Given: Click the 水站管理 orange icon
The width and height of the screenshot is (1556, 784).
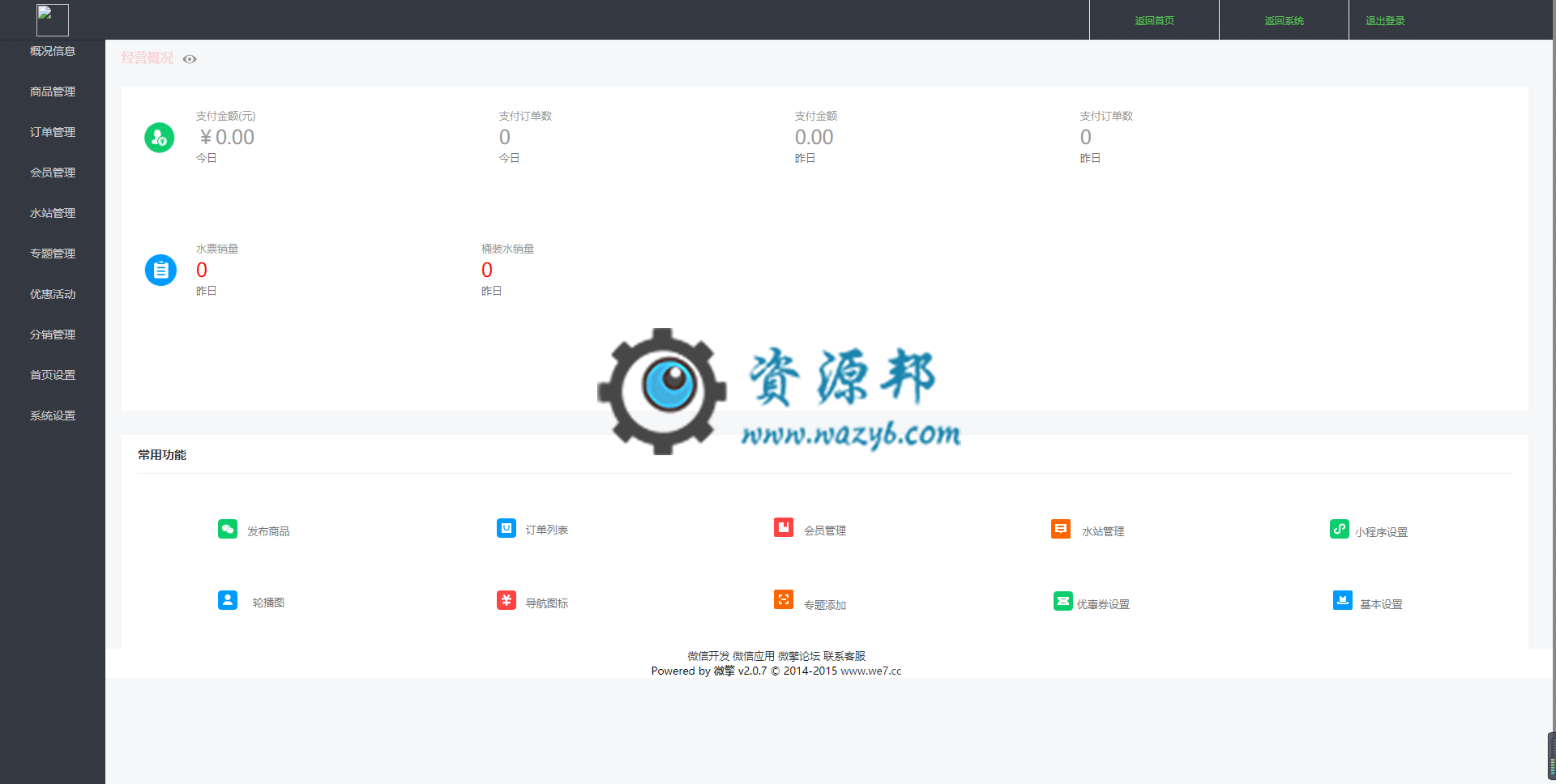Looking at the screenshot, I should [x=1061, y=528].
